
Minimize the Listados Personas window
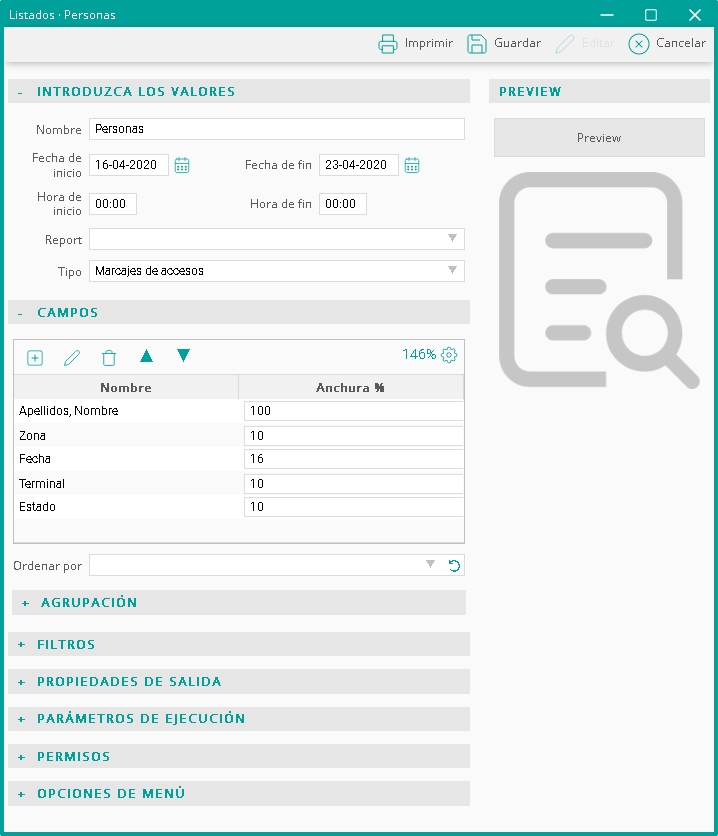pyautogui.click(x=607, y=14)
